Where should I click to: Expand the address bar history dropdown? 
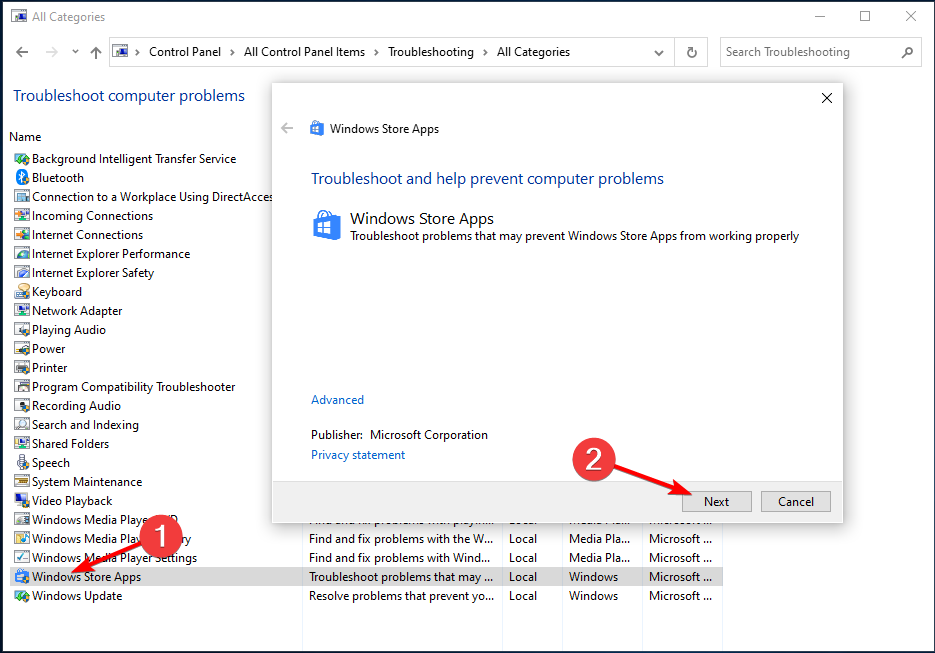659,52
